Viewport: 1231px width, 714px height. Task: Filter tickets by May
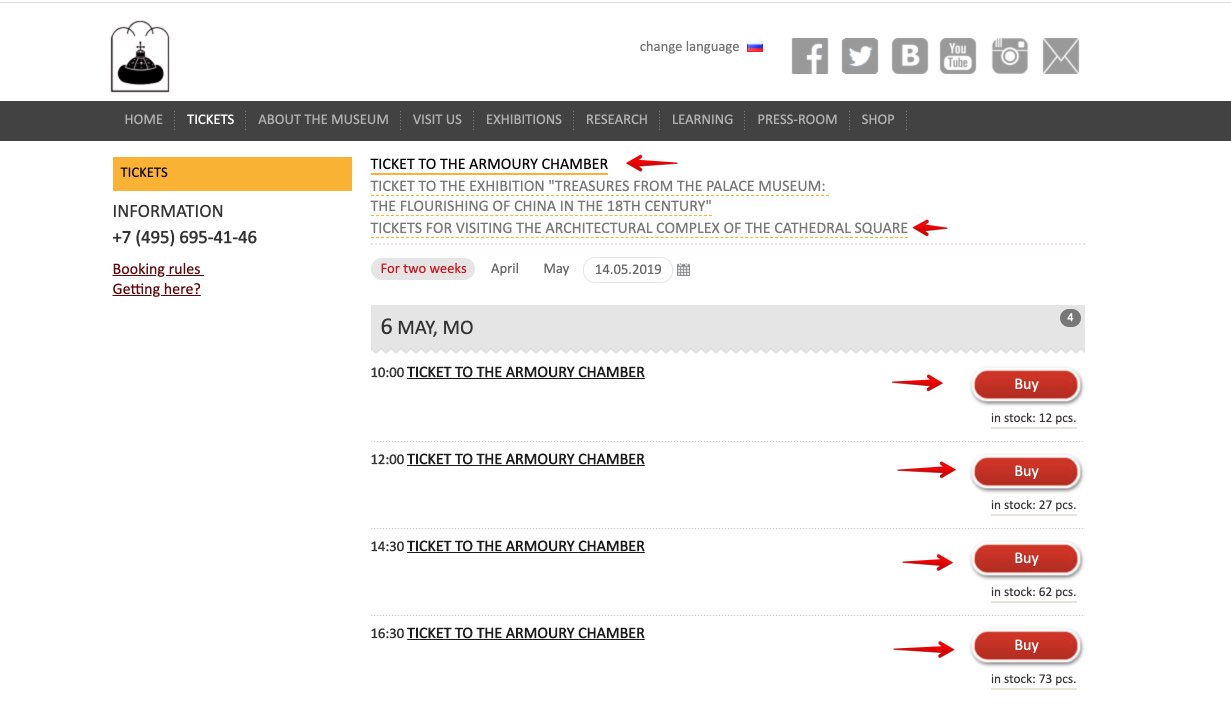(x=556, y=269)
